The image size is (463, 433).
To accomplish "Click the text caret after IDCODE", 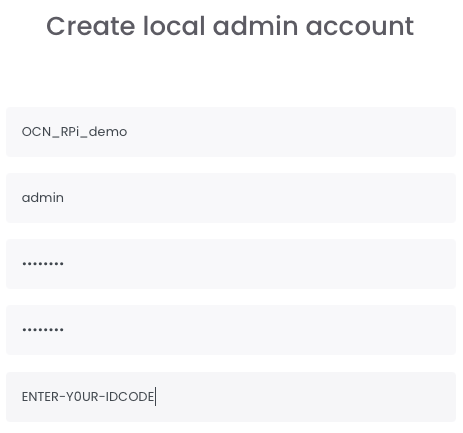I will coord(156,397).
